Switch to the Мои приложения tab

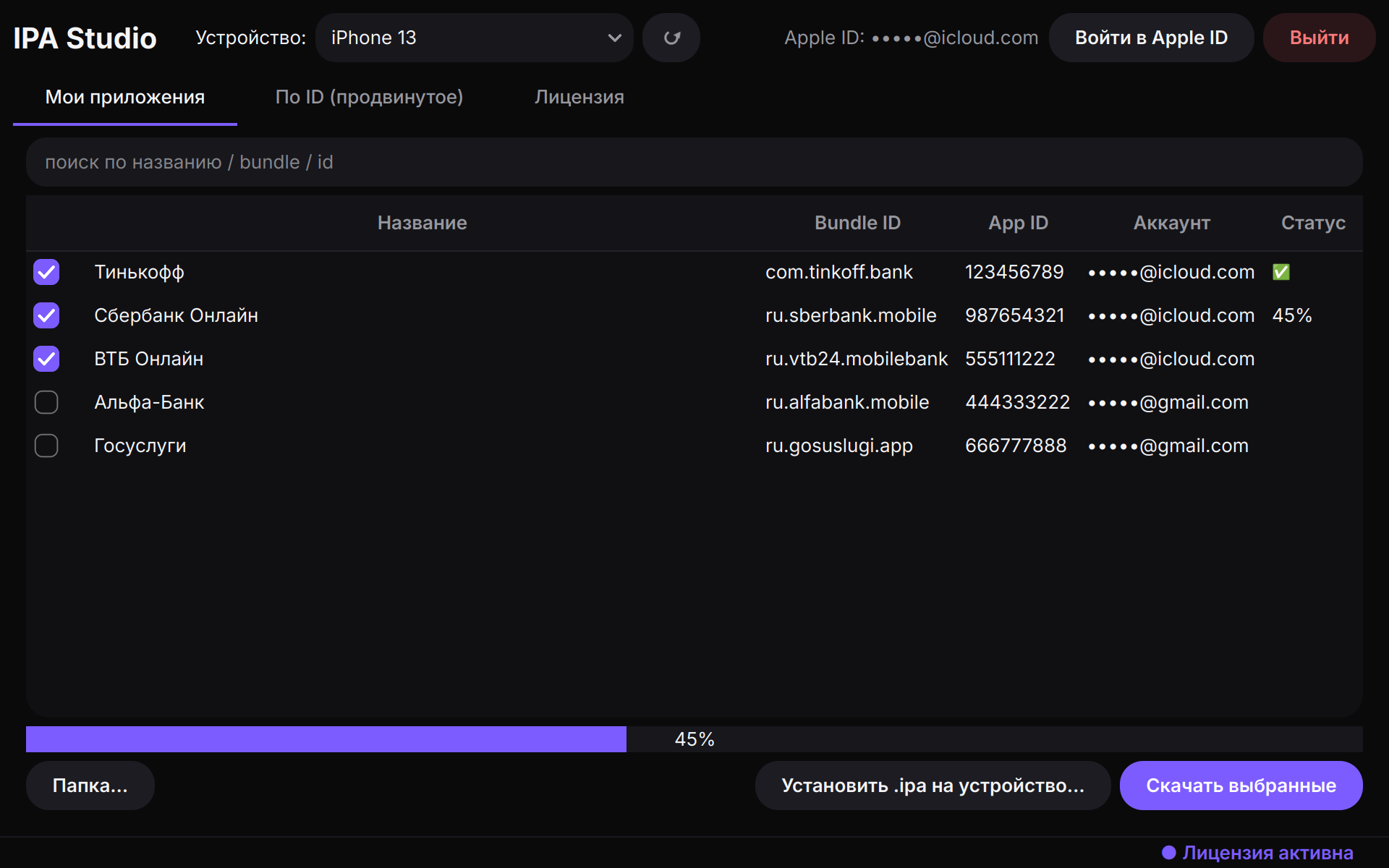pos(125,97)
